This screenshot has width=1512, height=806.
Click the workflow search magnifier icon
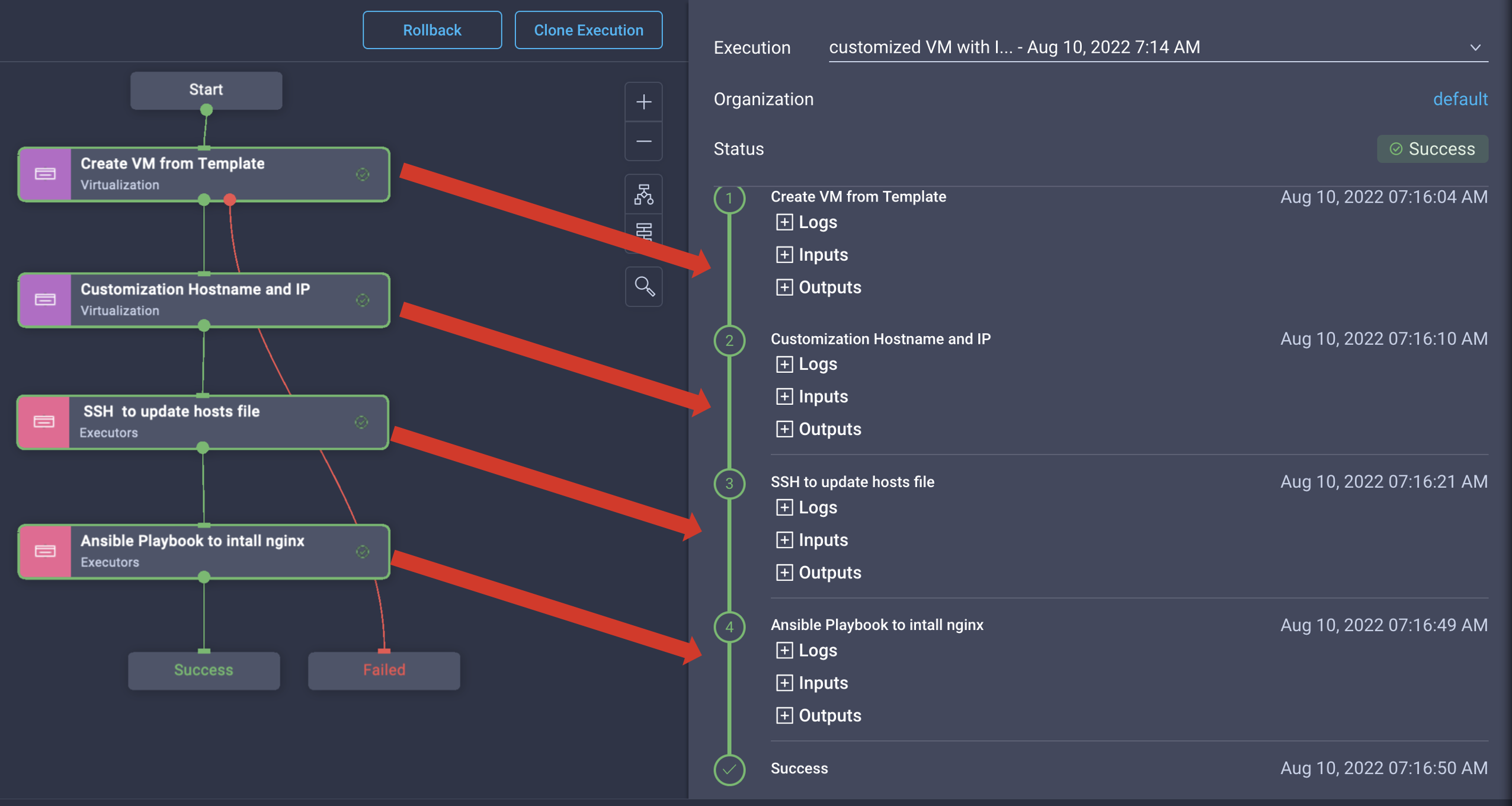click(x=644, y=287)
